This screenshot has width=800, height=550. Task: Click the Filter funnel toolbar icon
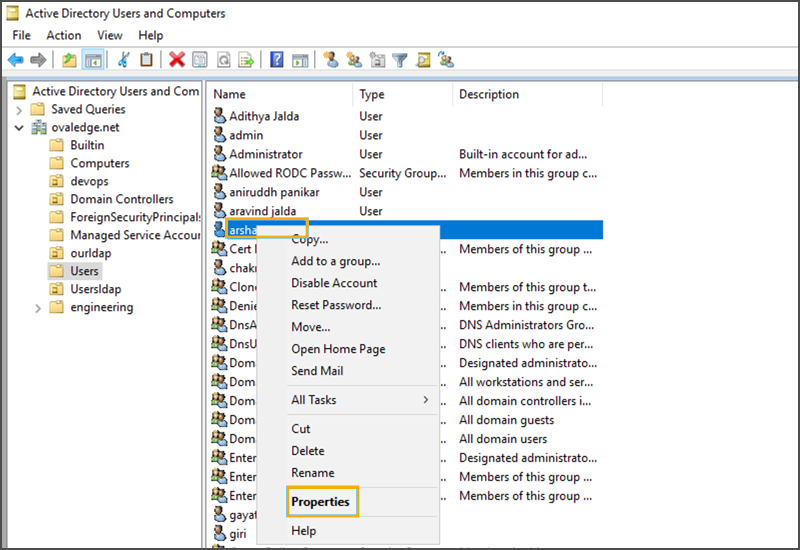(x=401, y=60)
